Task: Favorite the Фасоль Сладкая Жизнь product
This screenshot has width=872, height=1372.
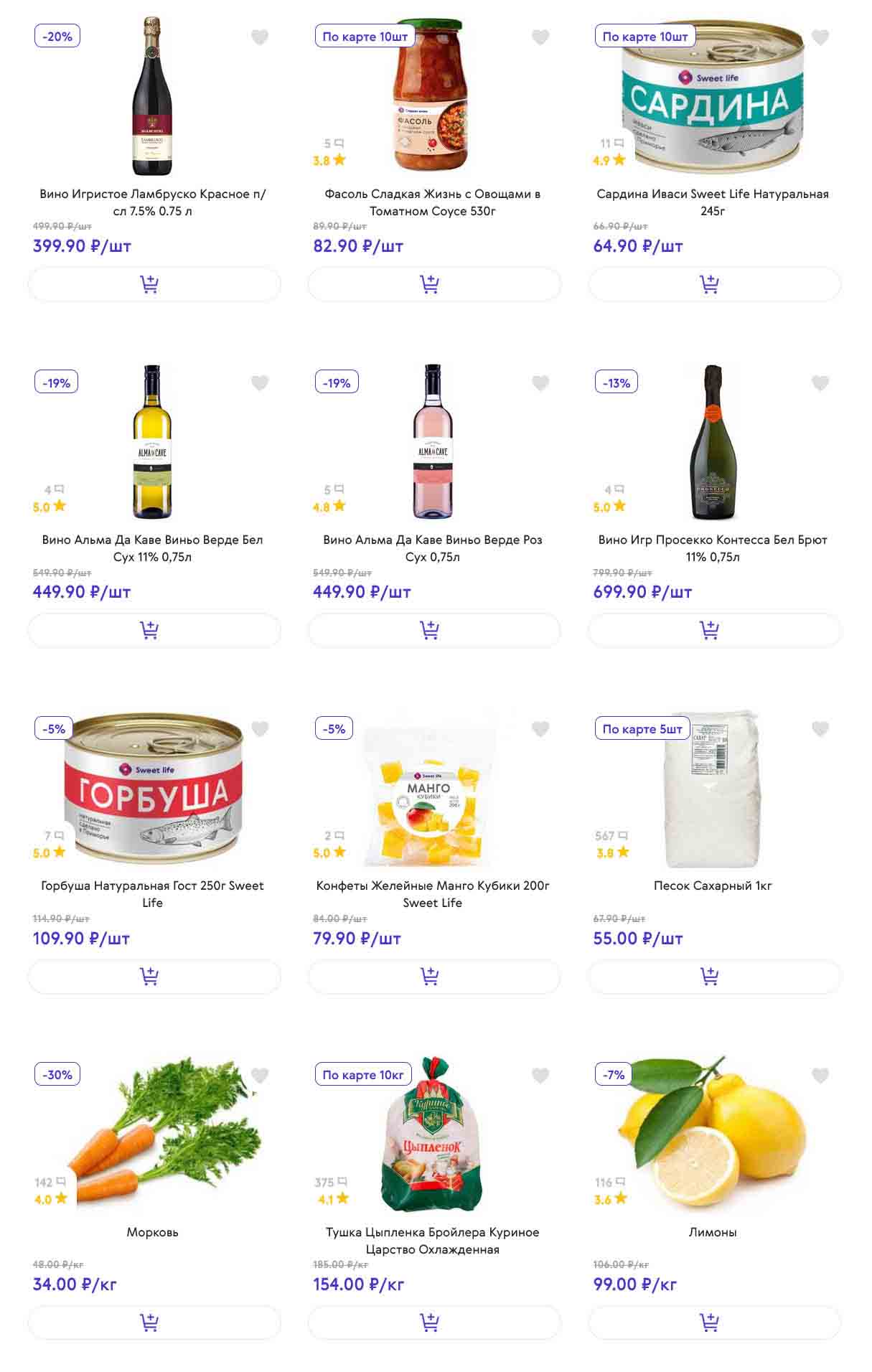Action: point(540,37)
